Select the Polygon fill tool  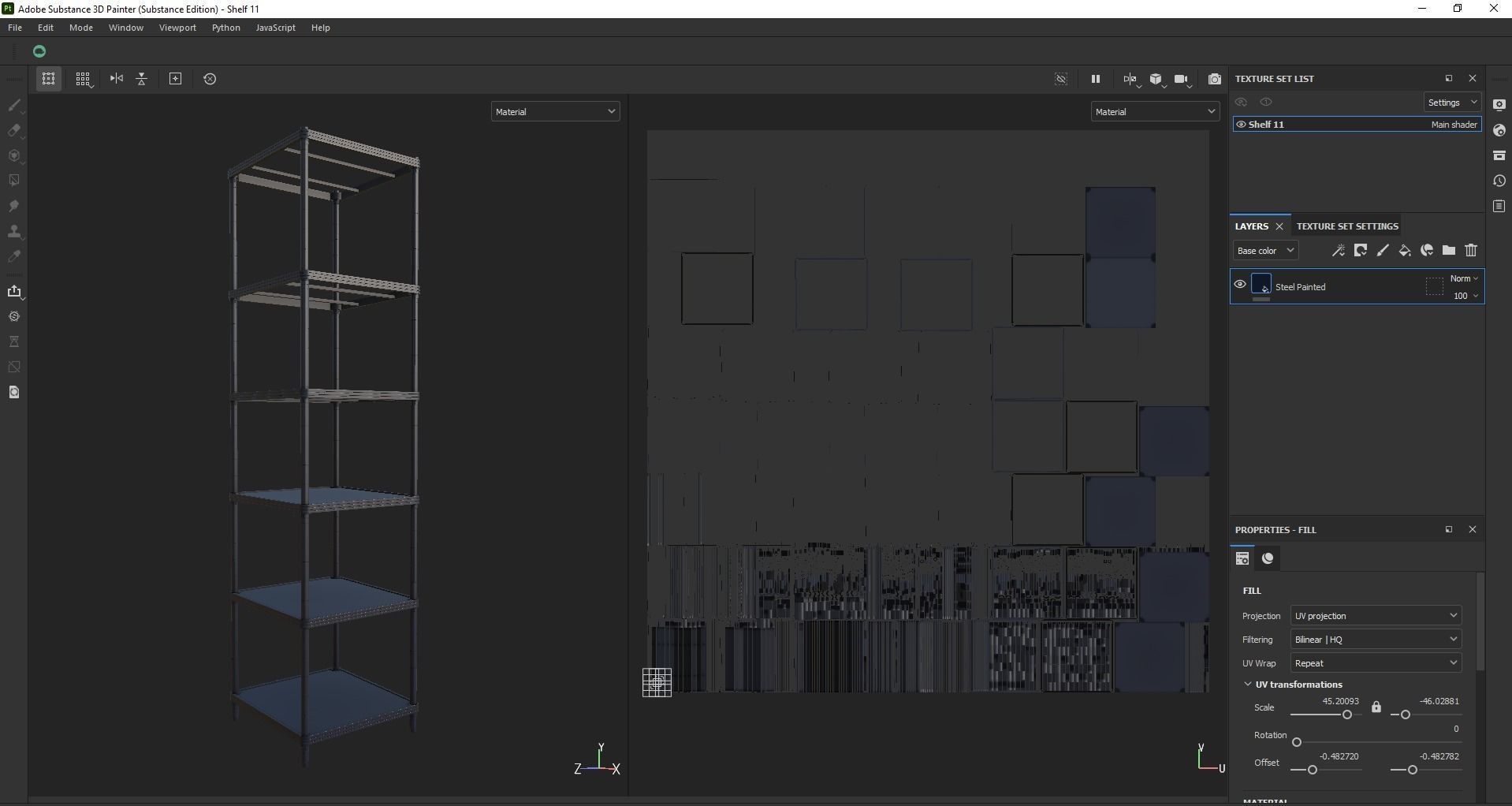point(14,181)
